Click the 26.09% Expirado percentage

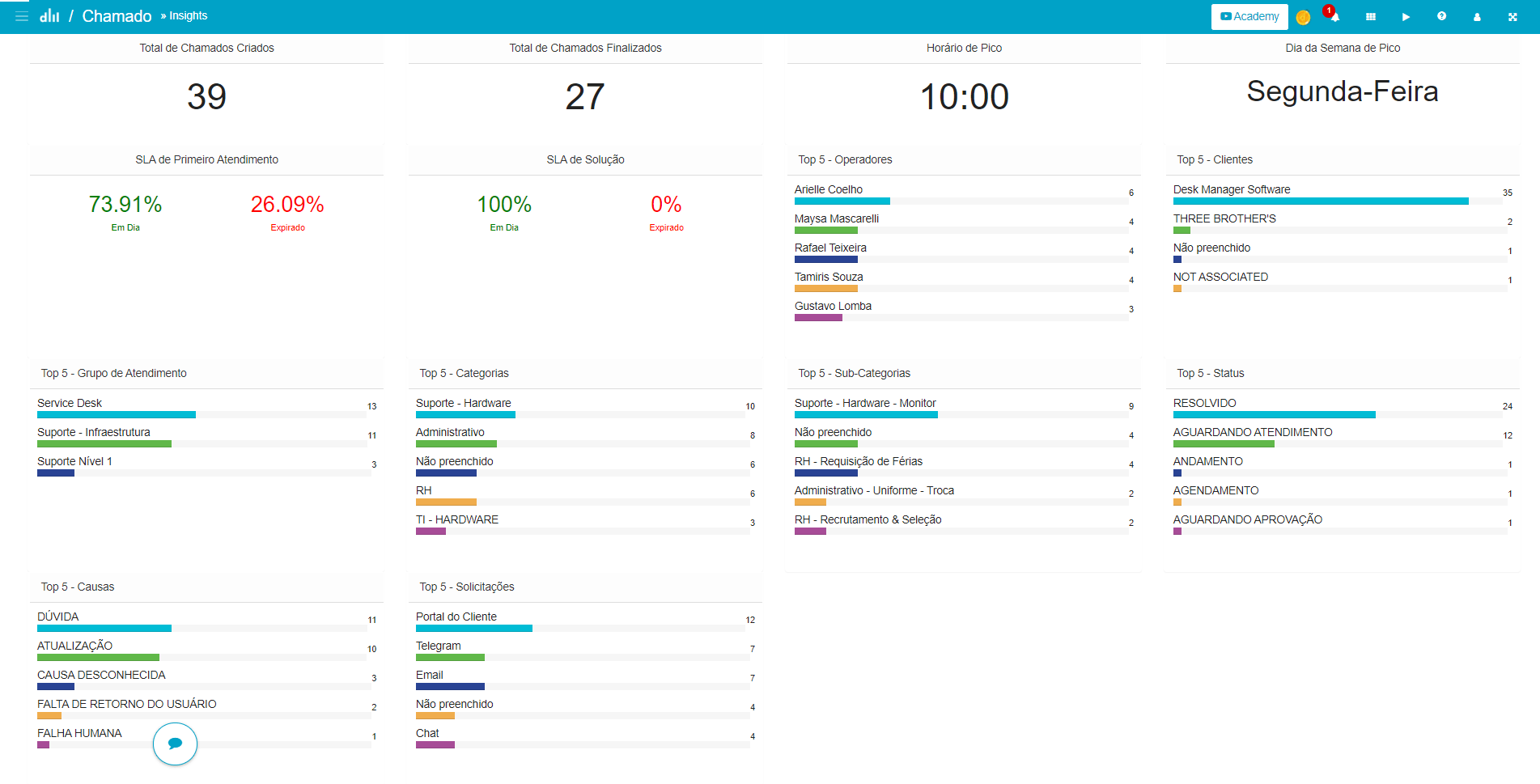pyautogui.click(x=287, y=204)
